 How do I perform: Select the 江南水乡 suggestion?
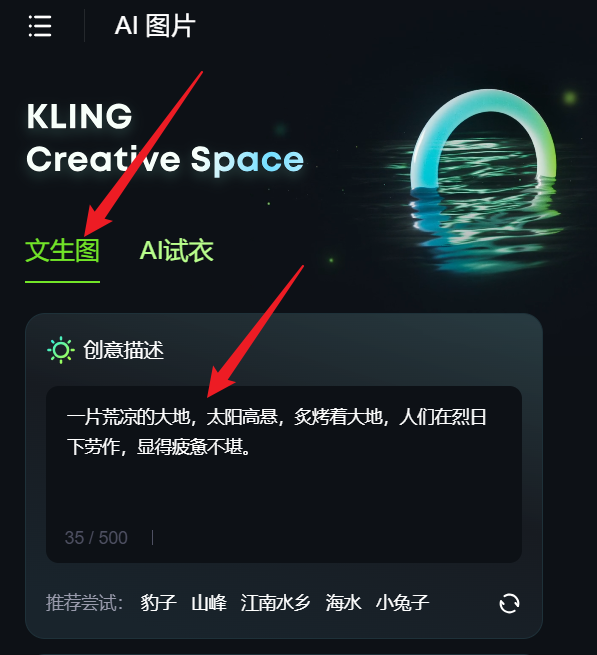pyautogui.click(x=276, y=603)
